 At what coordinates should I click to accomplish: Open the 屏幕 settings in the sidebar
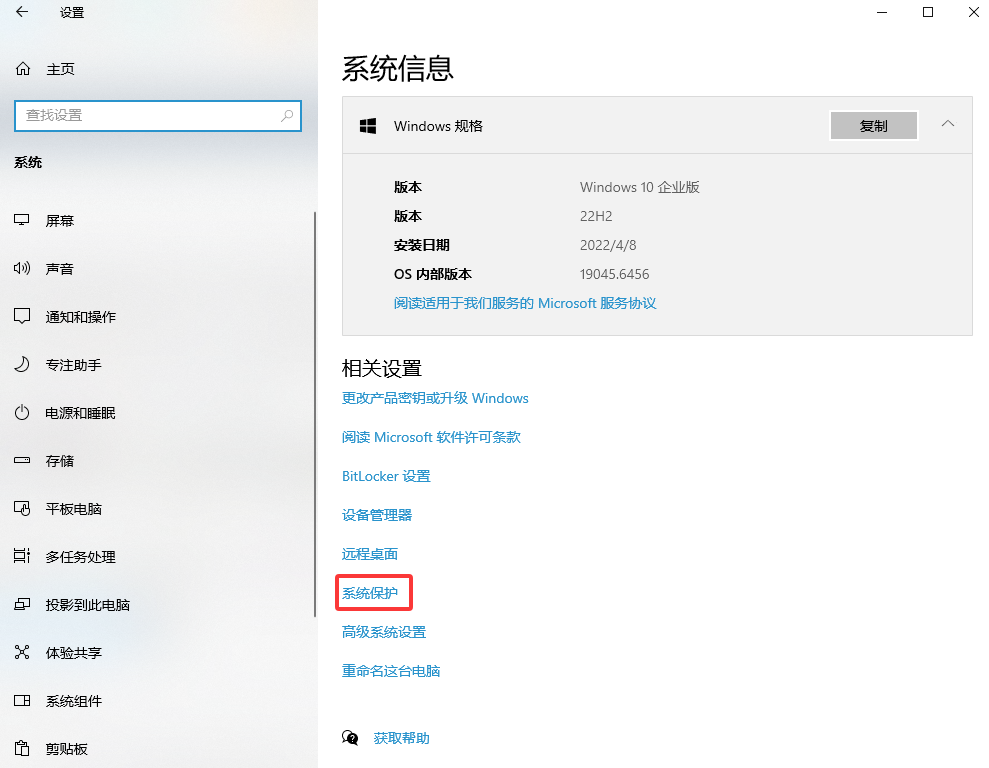tap(60, 220)
